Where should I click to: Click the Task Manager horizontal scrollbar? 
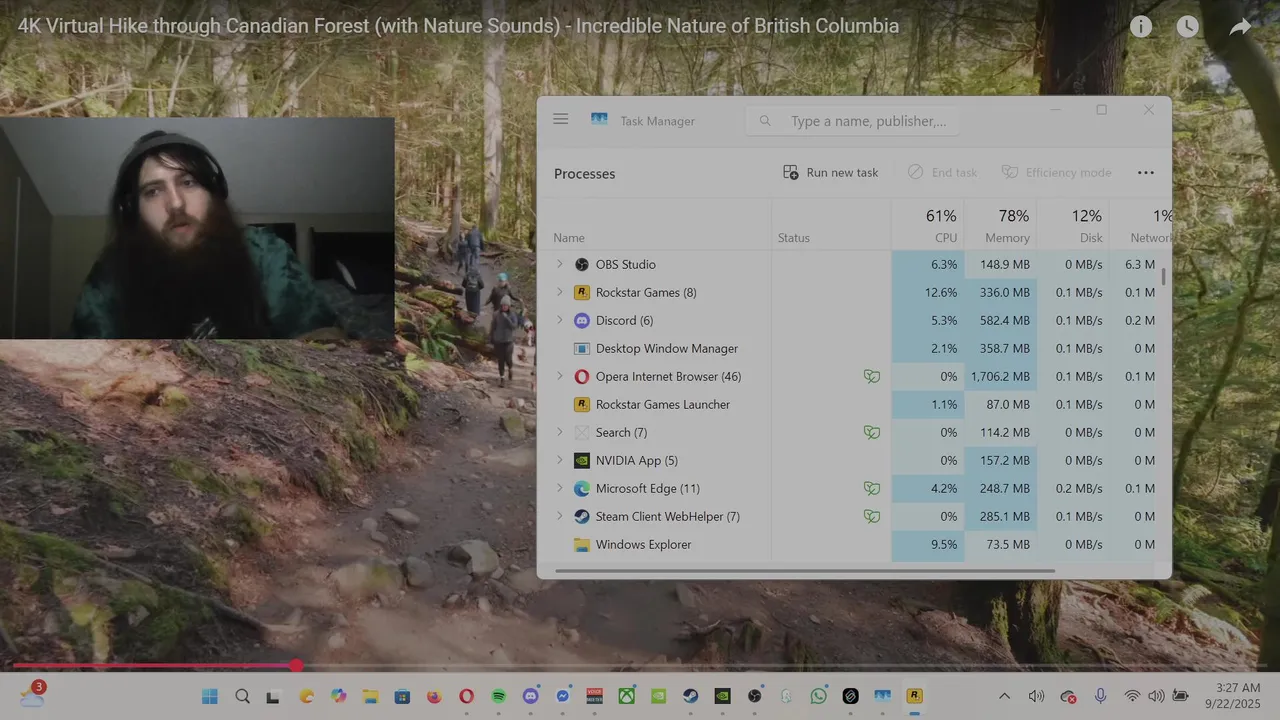tap(805, 571)
